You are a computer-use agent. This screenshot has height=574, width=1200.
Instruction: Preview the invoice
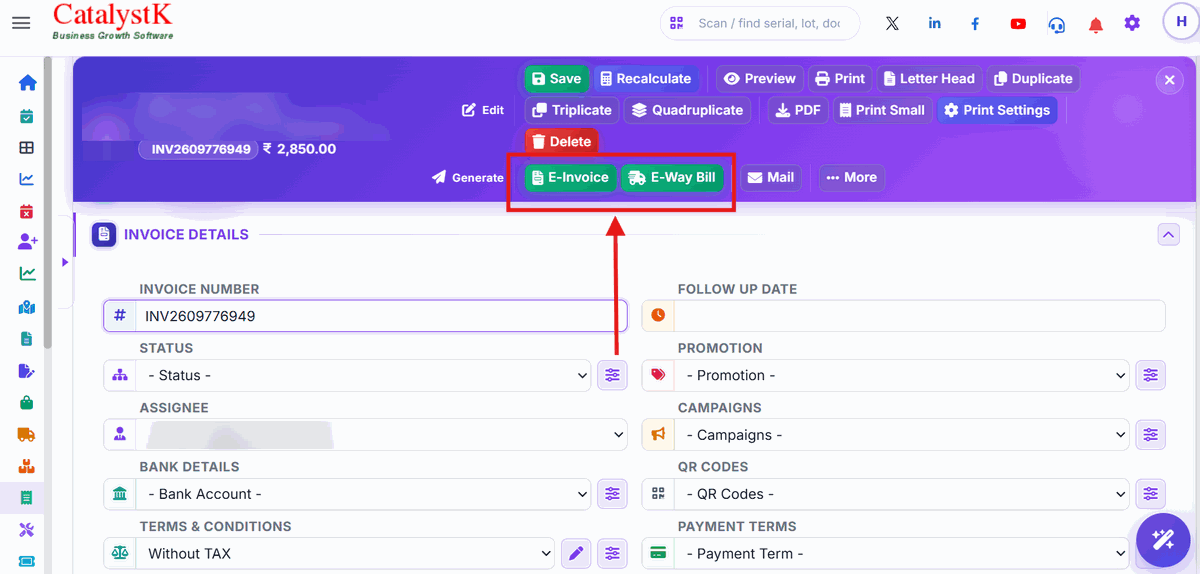coord(760,79)
